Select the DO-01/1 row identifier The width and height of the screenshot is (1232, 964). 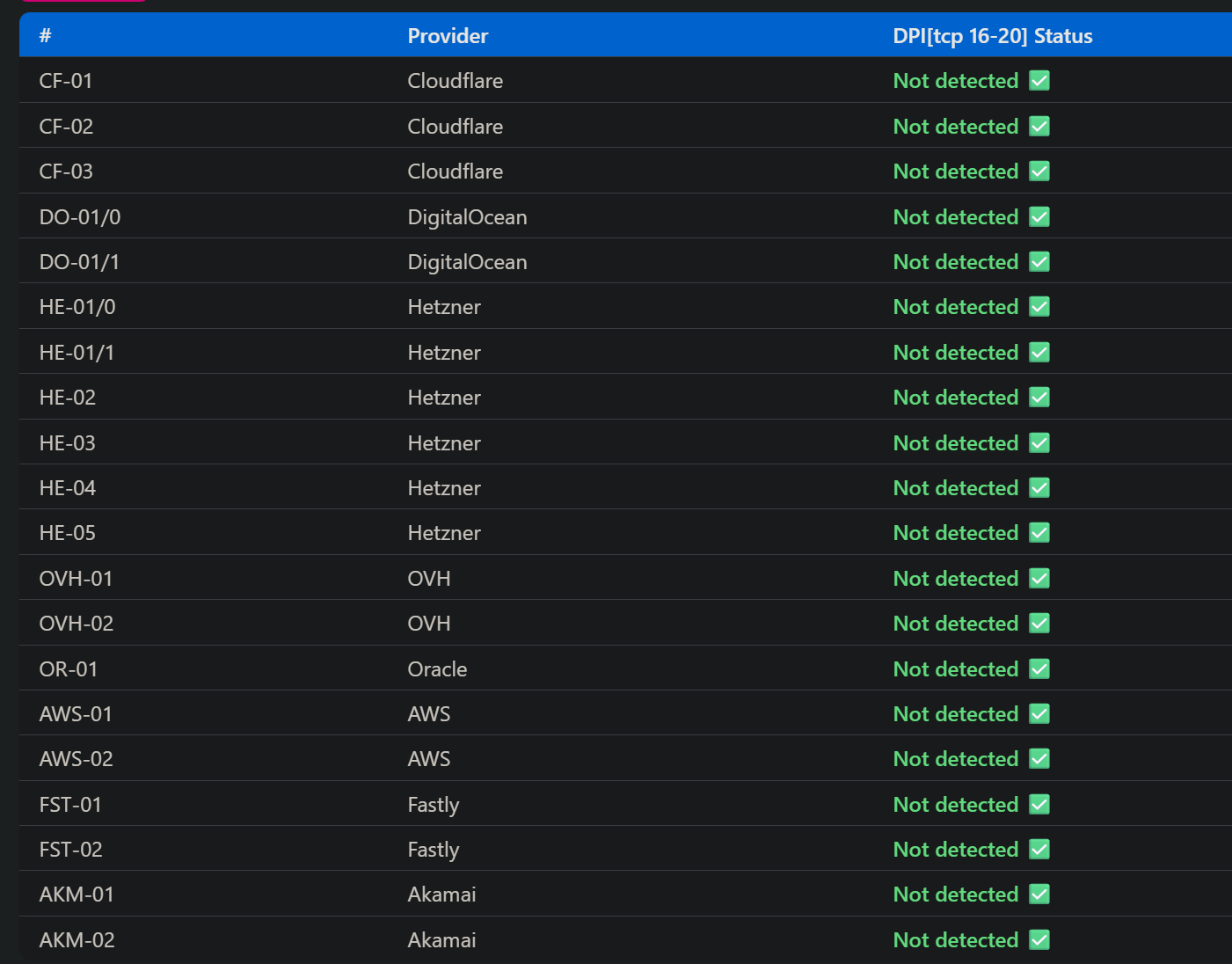click(x=79, y=261)
